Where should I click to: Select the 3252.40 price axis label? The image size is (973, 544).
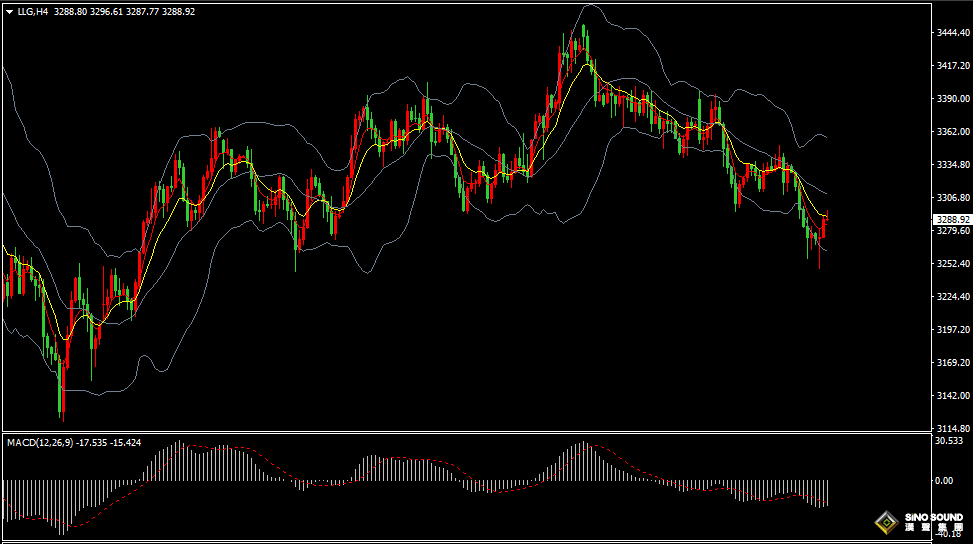tap(952, 264)
